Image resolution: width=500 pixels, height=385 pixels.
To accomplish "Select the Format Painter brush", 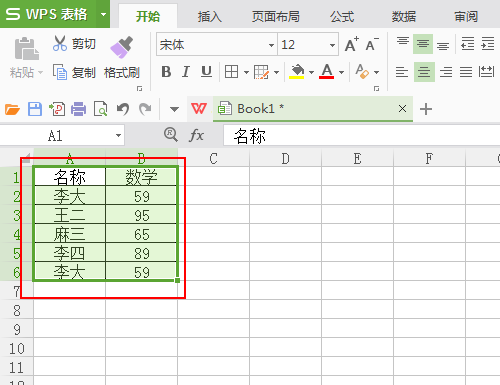I will (x=121, y=47).
